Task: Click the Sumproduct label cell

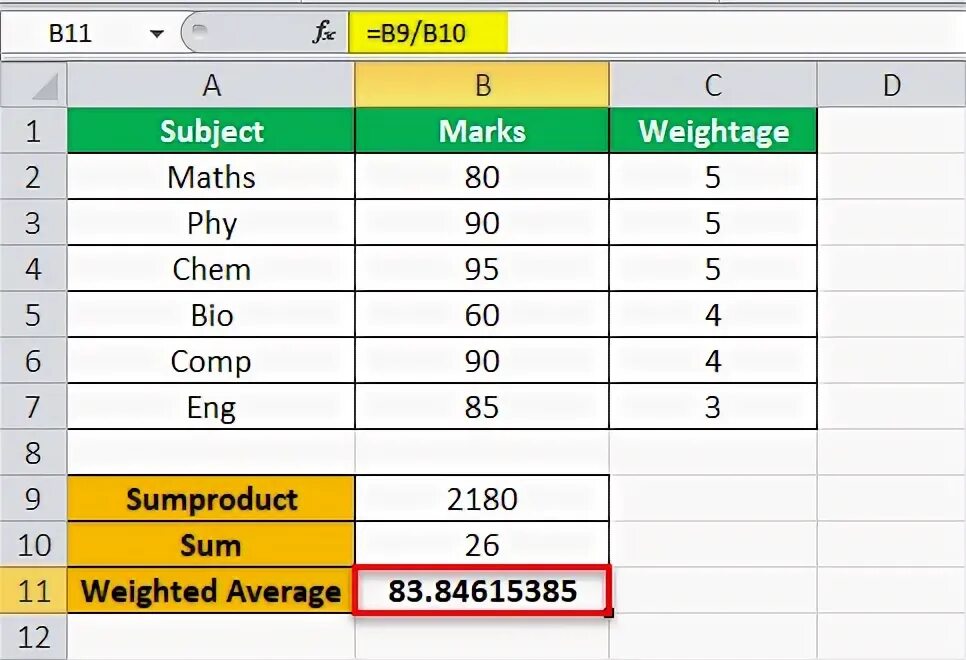Action: click(x=211, y=499)
